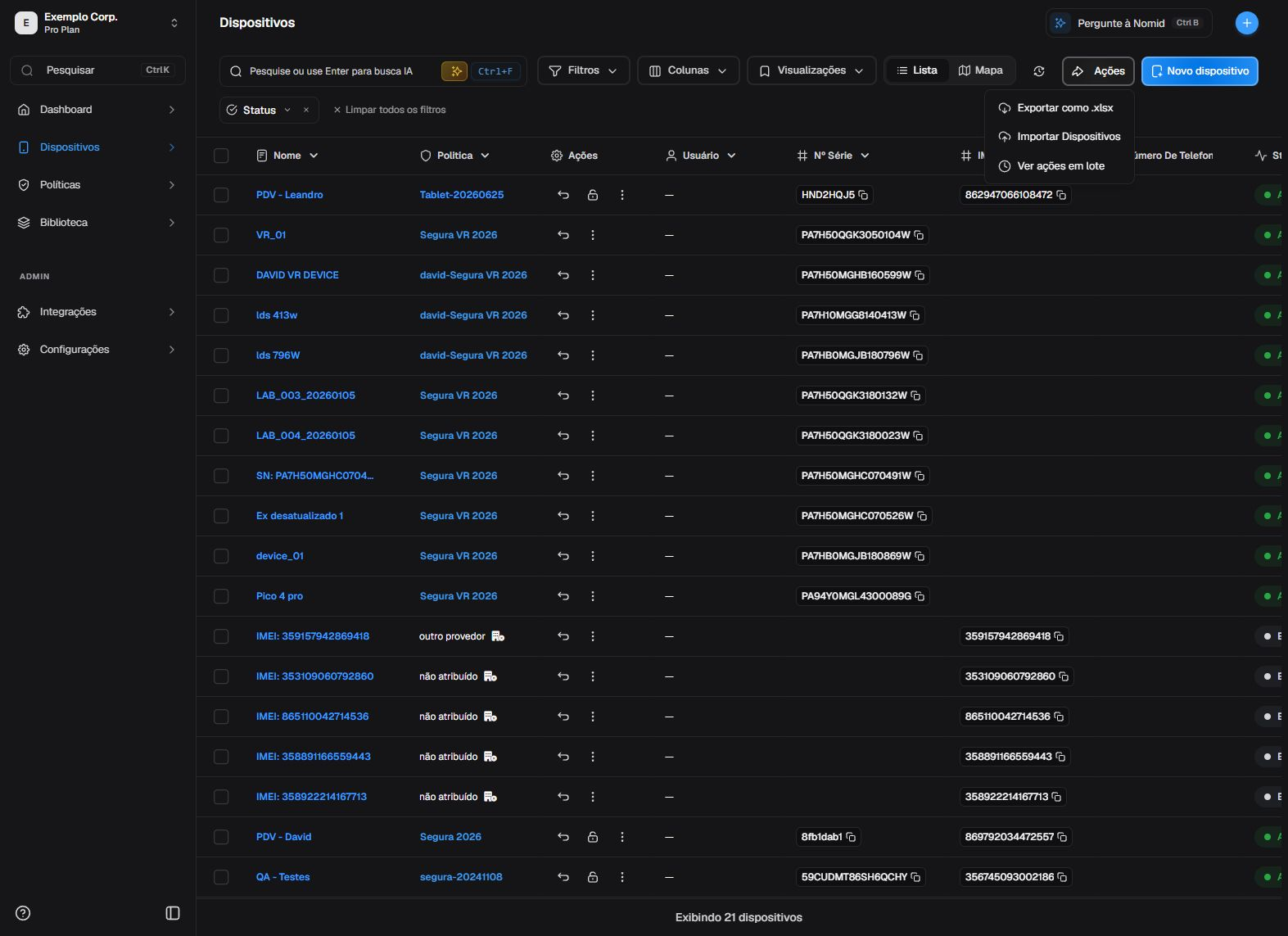Copy IMEI 358922214167713
Viewport: 1288px width, 936px height.
(1056, 797)
